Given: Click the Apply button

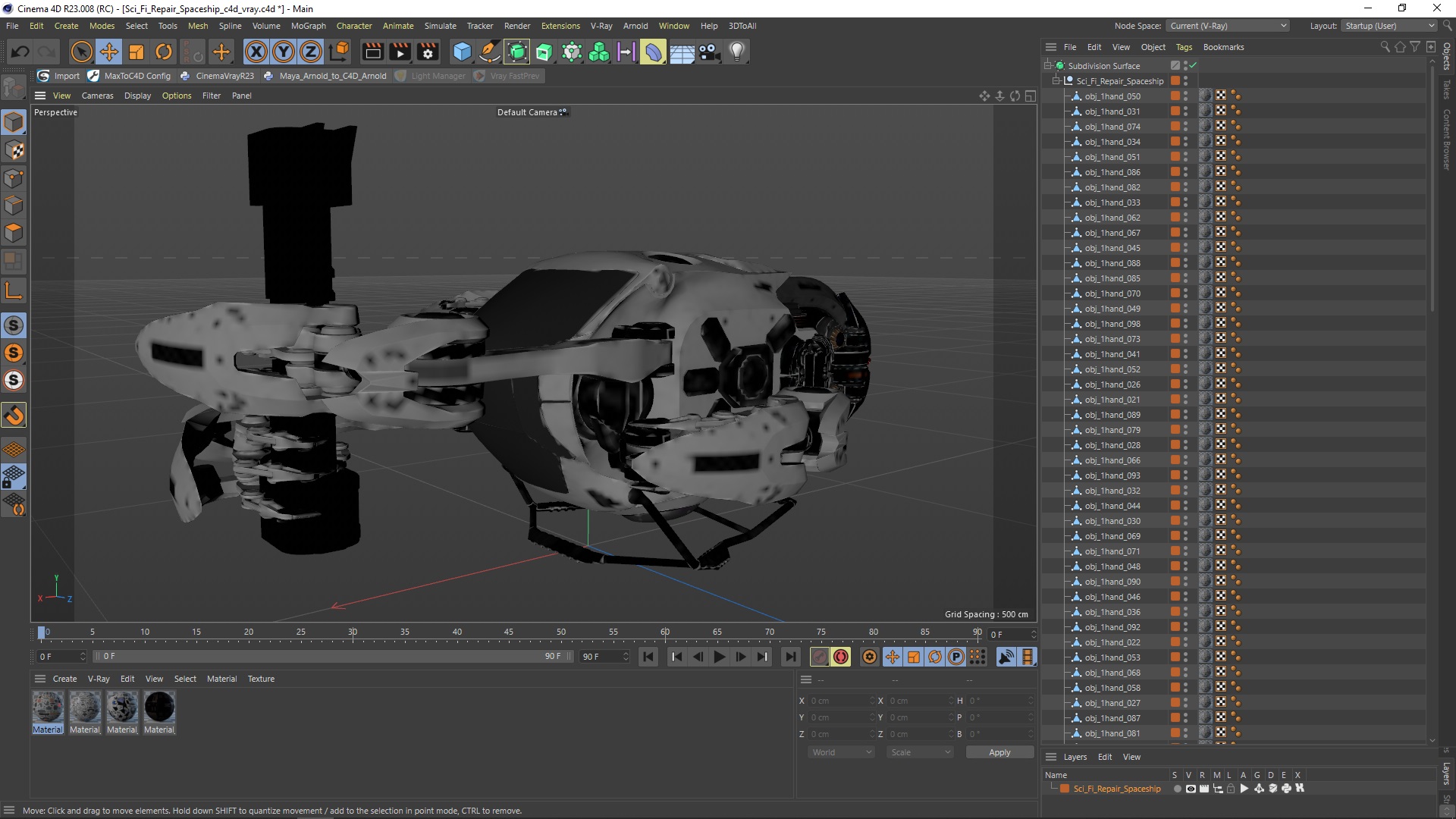Looking at the screenshot, I should pos(999,752).
